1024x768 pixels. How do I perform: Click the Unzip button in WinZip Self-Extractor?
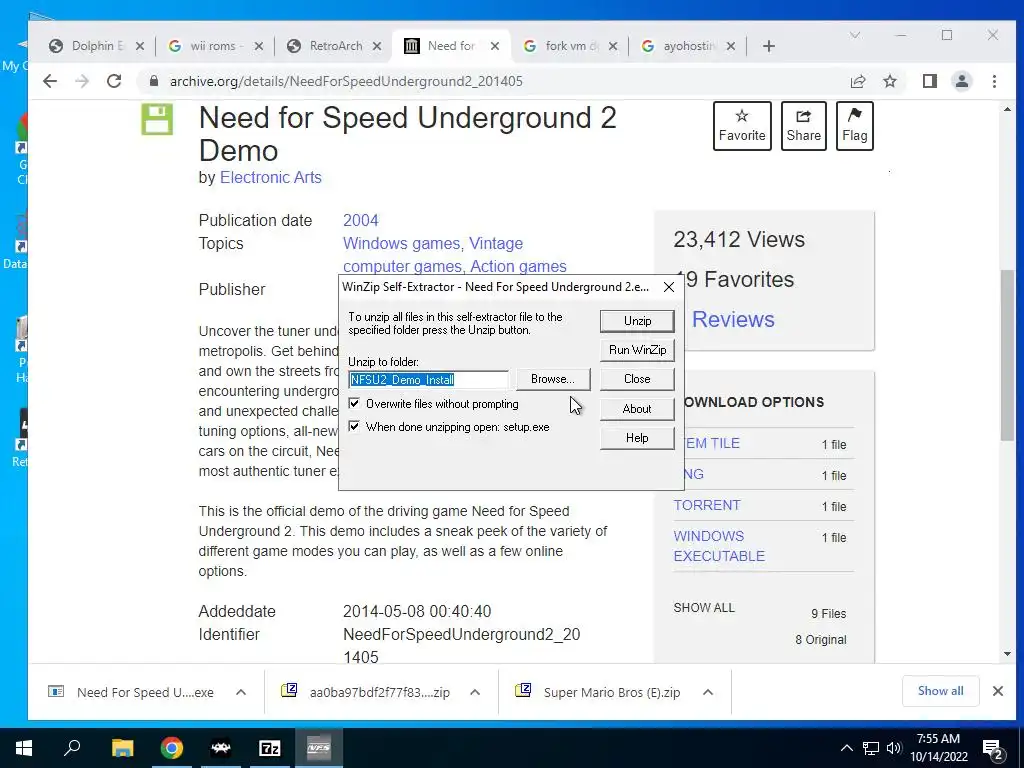637,321
